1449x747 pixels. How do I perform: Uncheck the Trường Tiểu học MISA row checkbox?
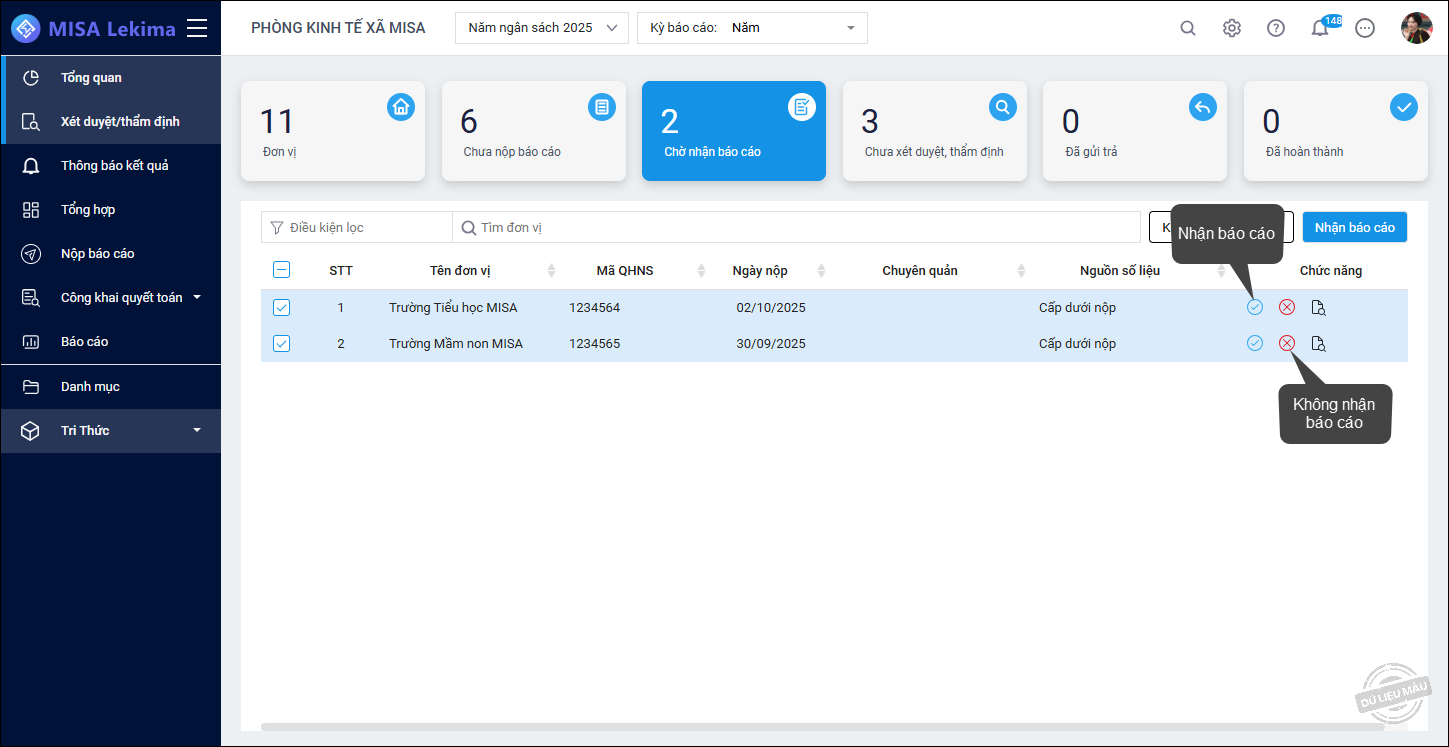(282, 307)
